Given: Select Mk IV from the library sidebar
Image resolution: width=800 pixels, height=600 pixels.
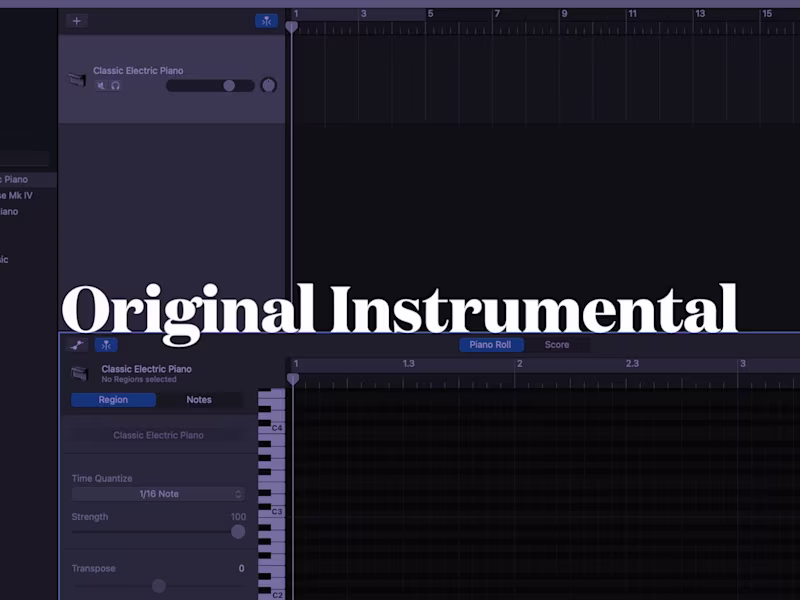Looking at the screenshot, I should click(20, 195).
